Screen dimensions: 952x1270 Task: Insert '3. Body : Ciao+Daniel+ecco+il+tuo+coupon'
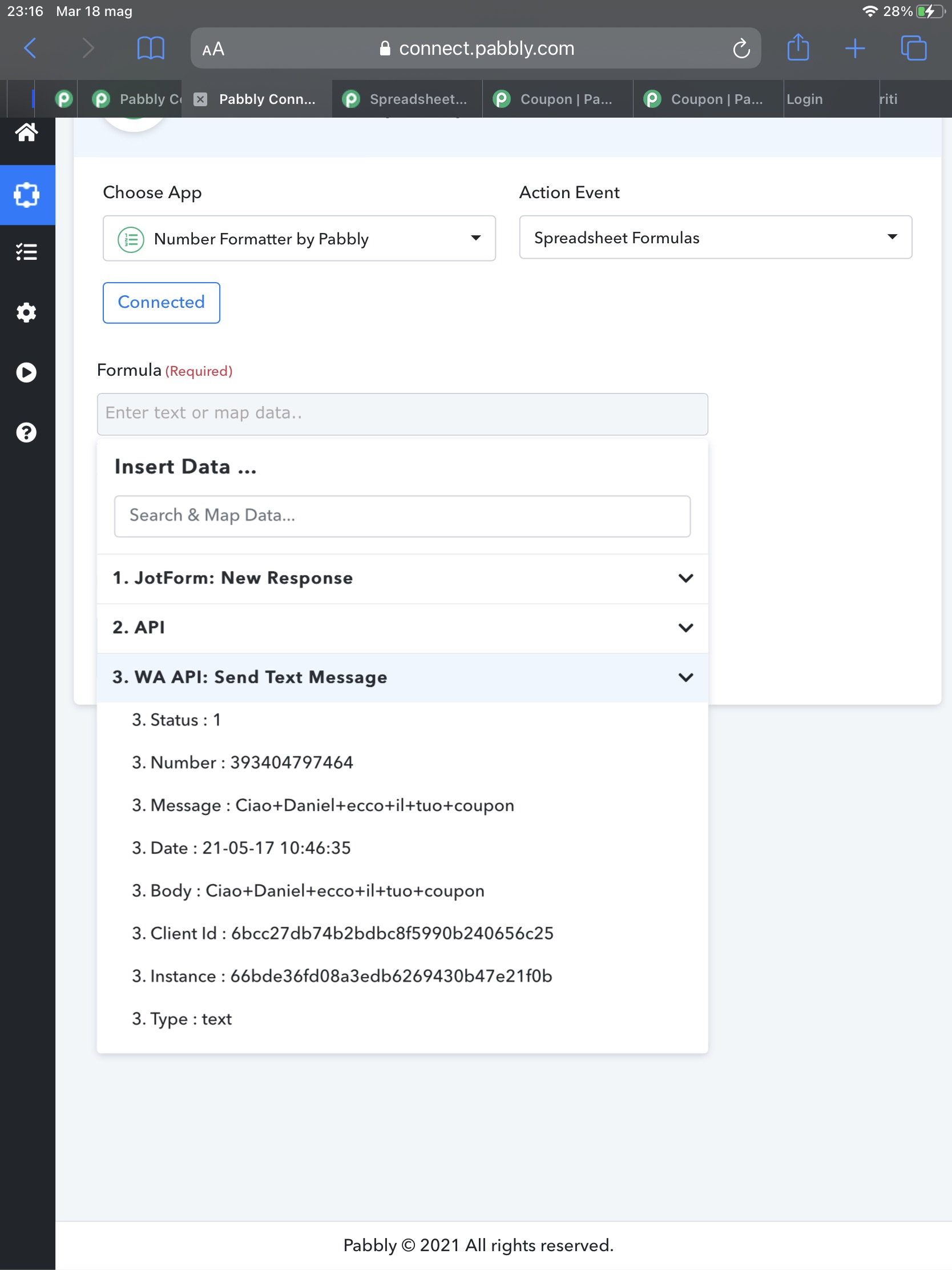click(x=308, y=891)
